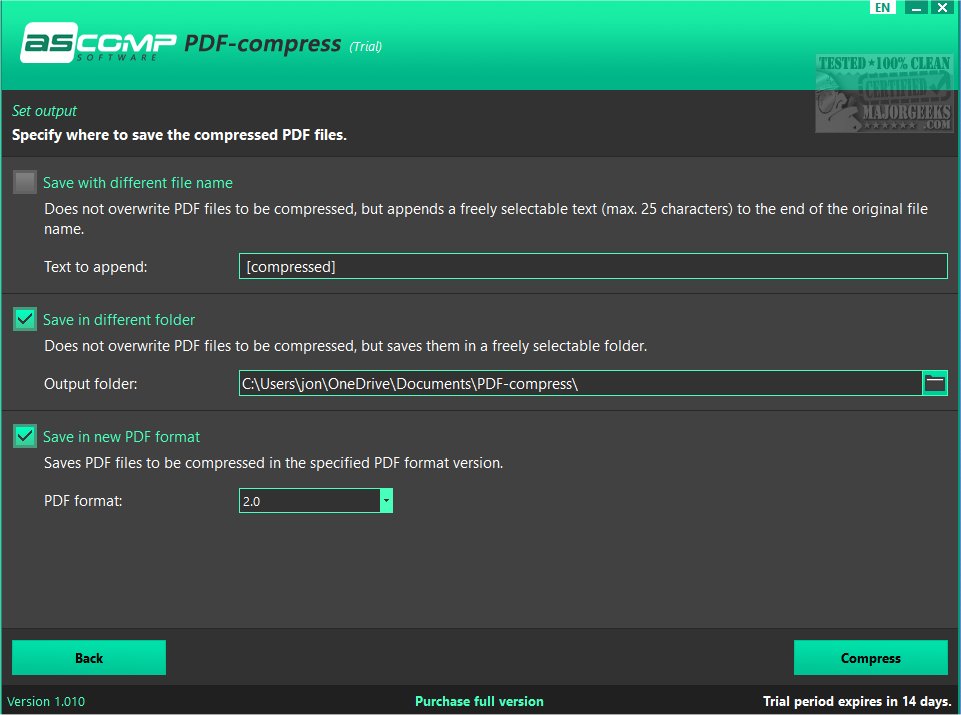
Task: Click the Output folder path field
Action: coord(580,384)
